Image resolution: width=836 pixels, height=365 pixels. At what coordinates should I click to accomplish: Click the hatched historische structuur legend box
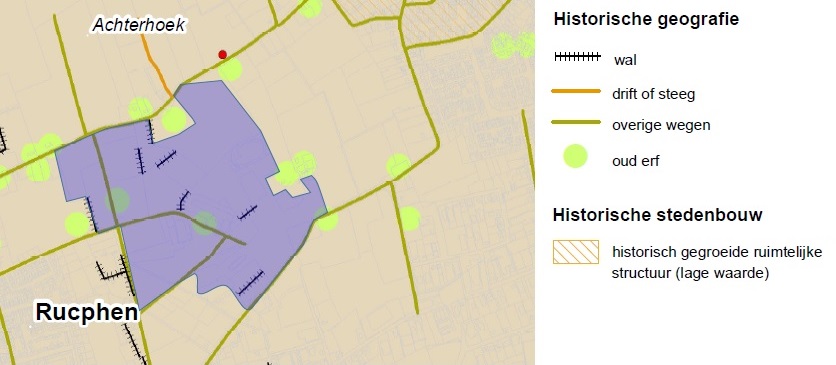[x=576, y=252]
